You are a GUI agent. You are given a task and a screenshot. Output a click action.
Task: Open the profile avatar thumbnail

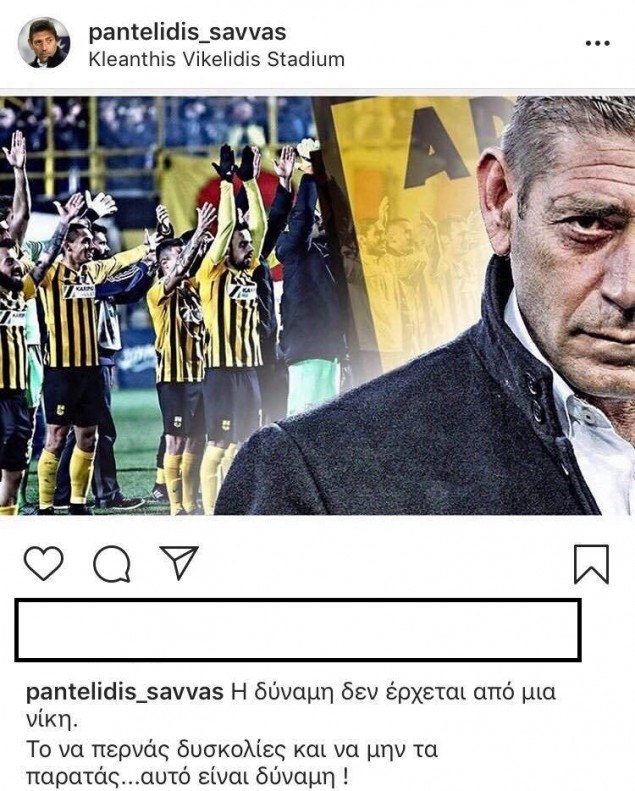(x=44, y=43)
